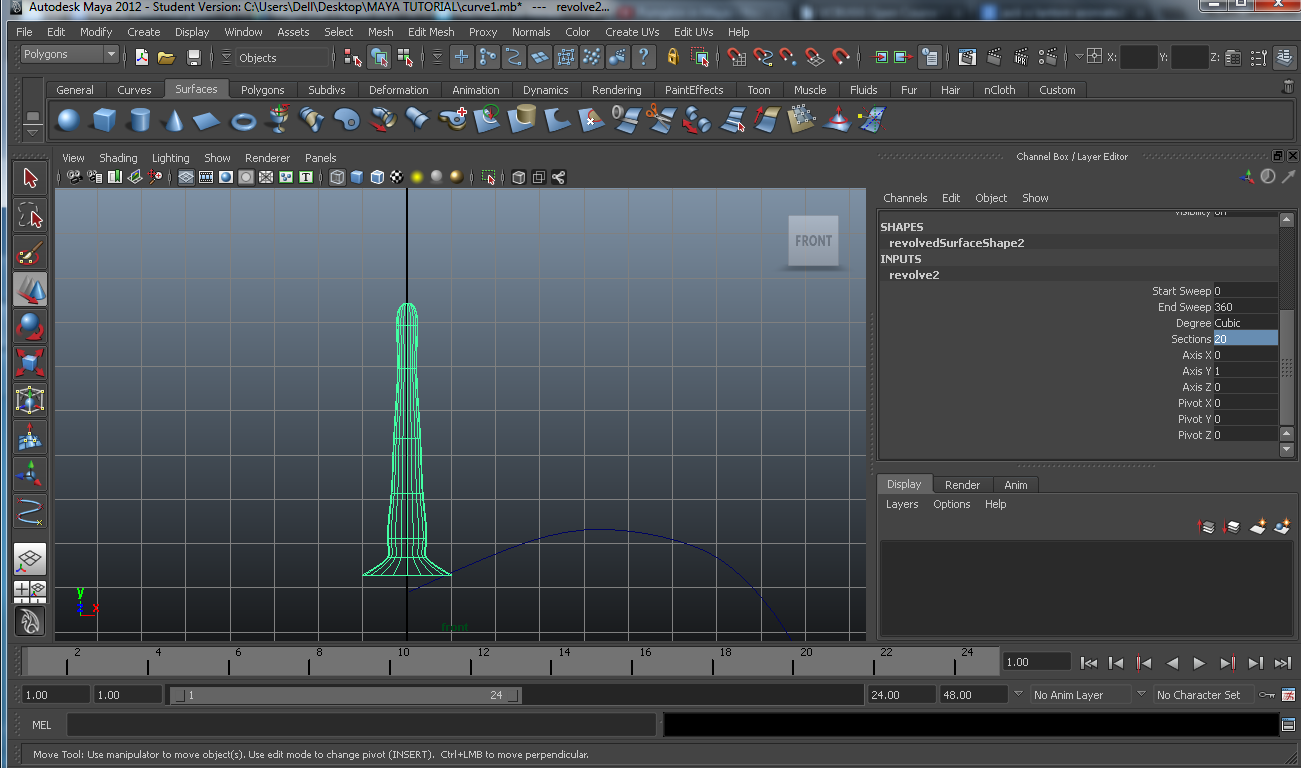
Task: Click the Loft surface shelf icon
Action: (x=312, y=120)
